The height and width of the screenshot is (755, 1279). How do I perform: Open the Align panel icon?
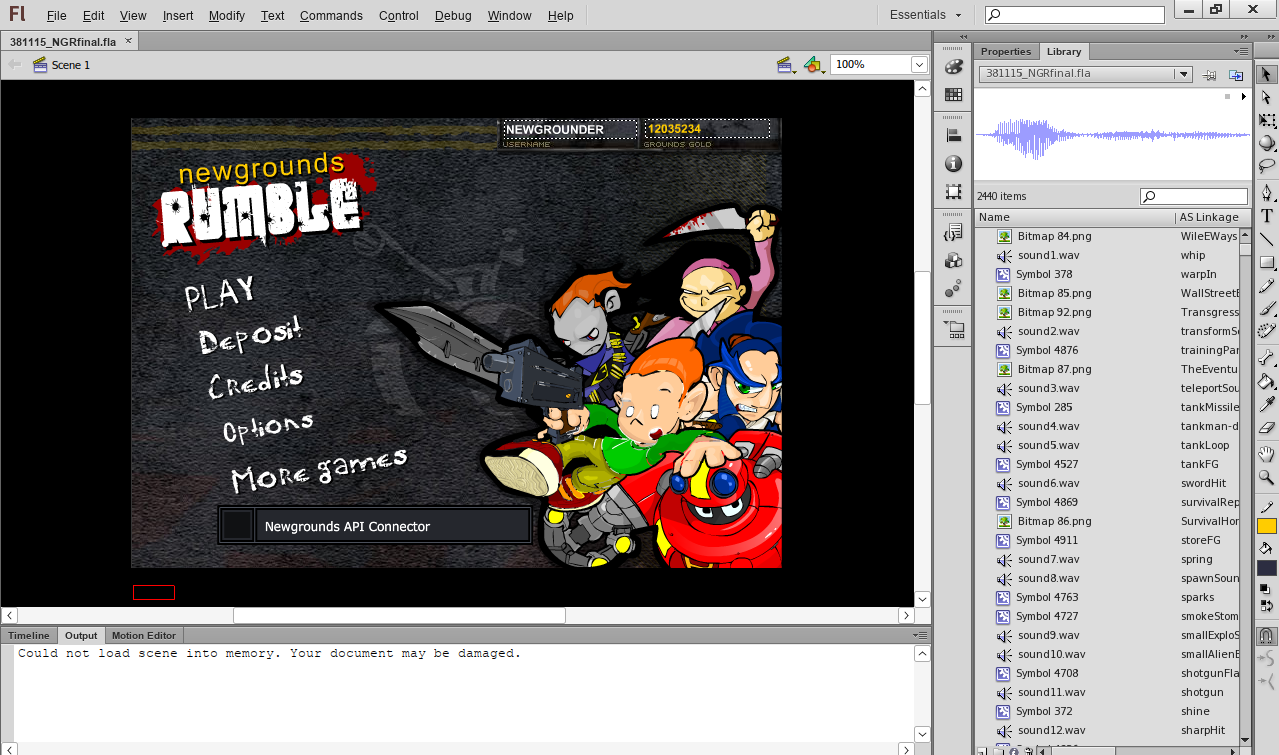(x=953, y=135)
